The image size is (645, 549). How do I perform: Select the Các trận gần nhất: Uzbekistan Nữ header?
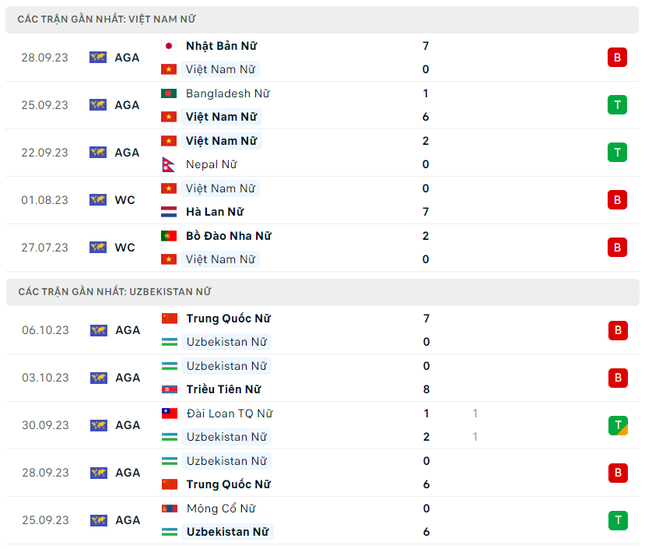click(114, 292)
